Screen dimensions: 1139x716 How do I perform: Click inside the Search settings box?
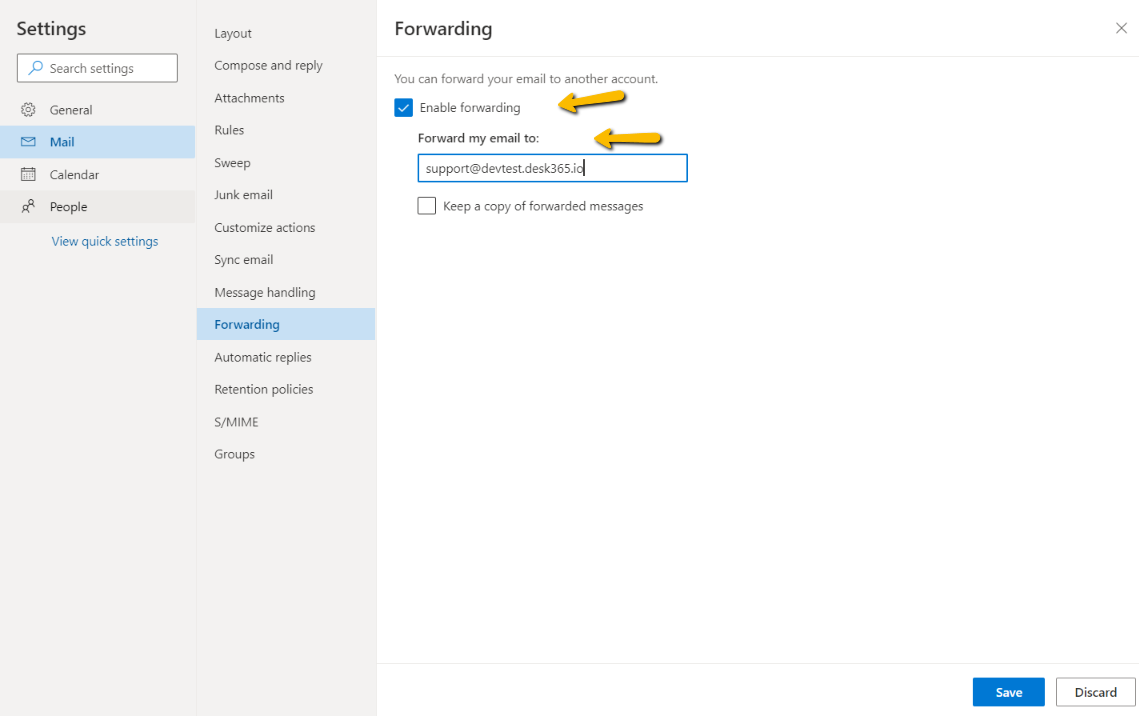(x=100, y=68)
